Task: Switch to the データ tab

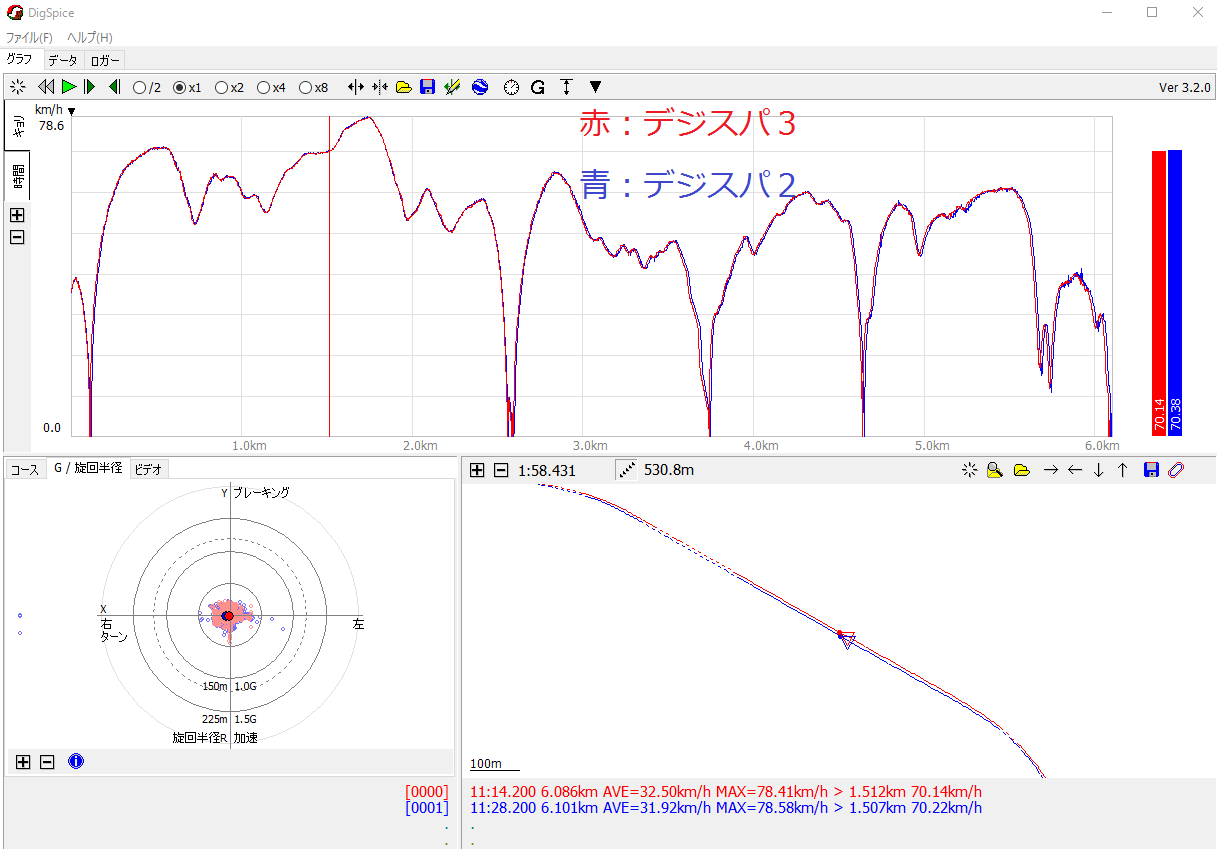Action: (62, 61)
